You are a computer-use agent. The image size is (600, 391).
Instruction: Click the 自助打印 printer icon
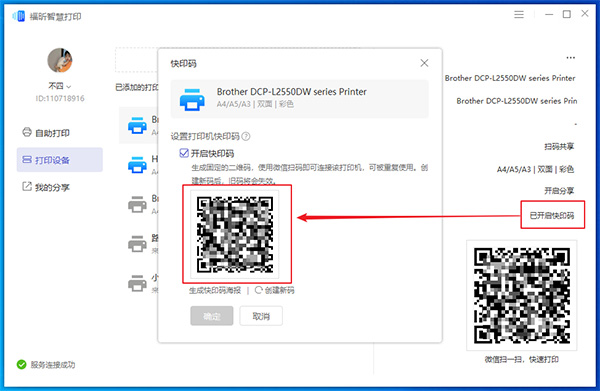pyautogui.click(x=27, y=132)
